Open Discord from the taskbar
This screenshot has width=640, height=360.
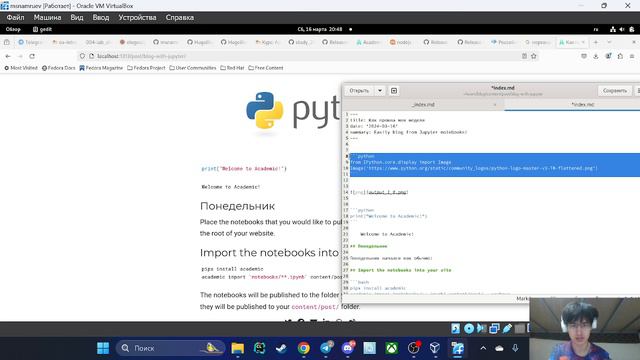[x=348, y=348]
